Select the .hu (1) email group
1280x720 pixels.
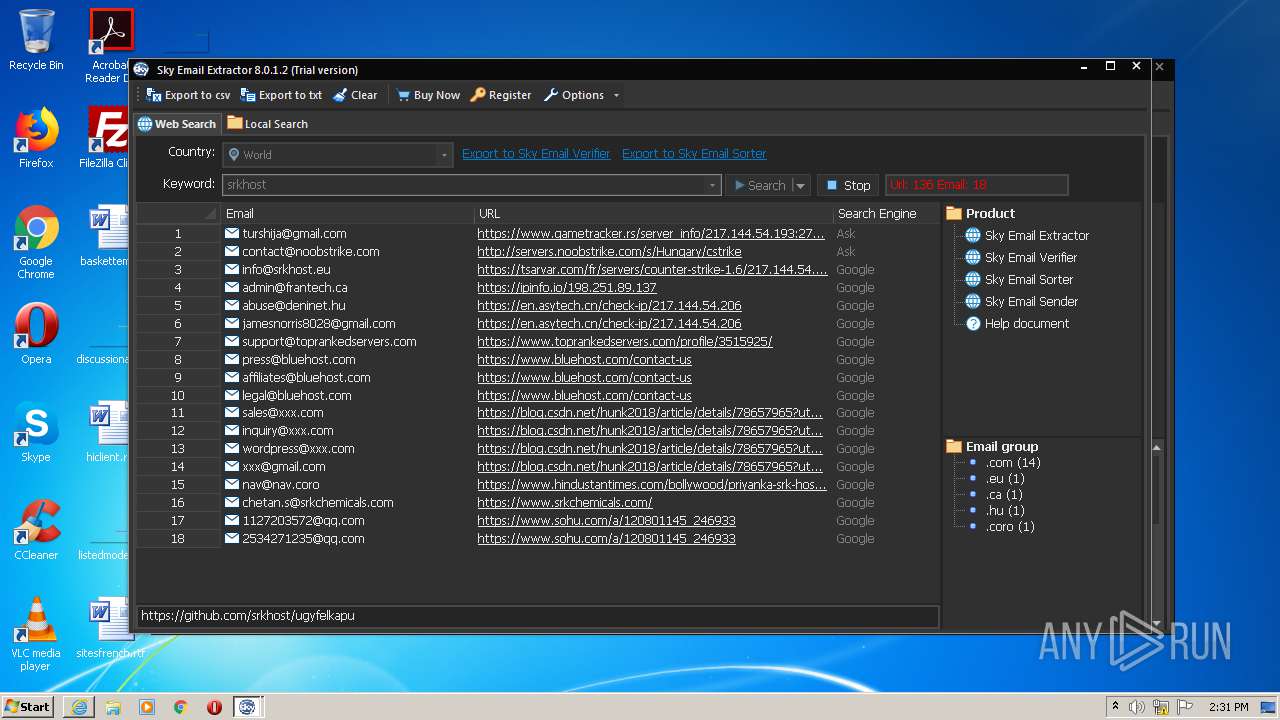[x=1005, y=511]
